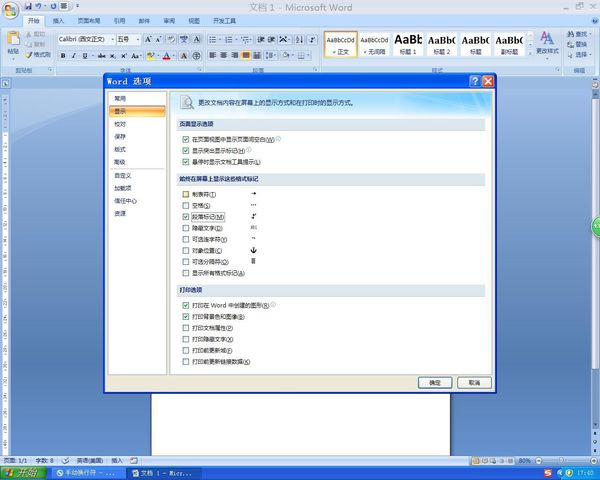Uncheck show white space between pages

pos(186,139)
